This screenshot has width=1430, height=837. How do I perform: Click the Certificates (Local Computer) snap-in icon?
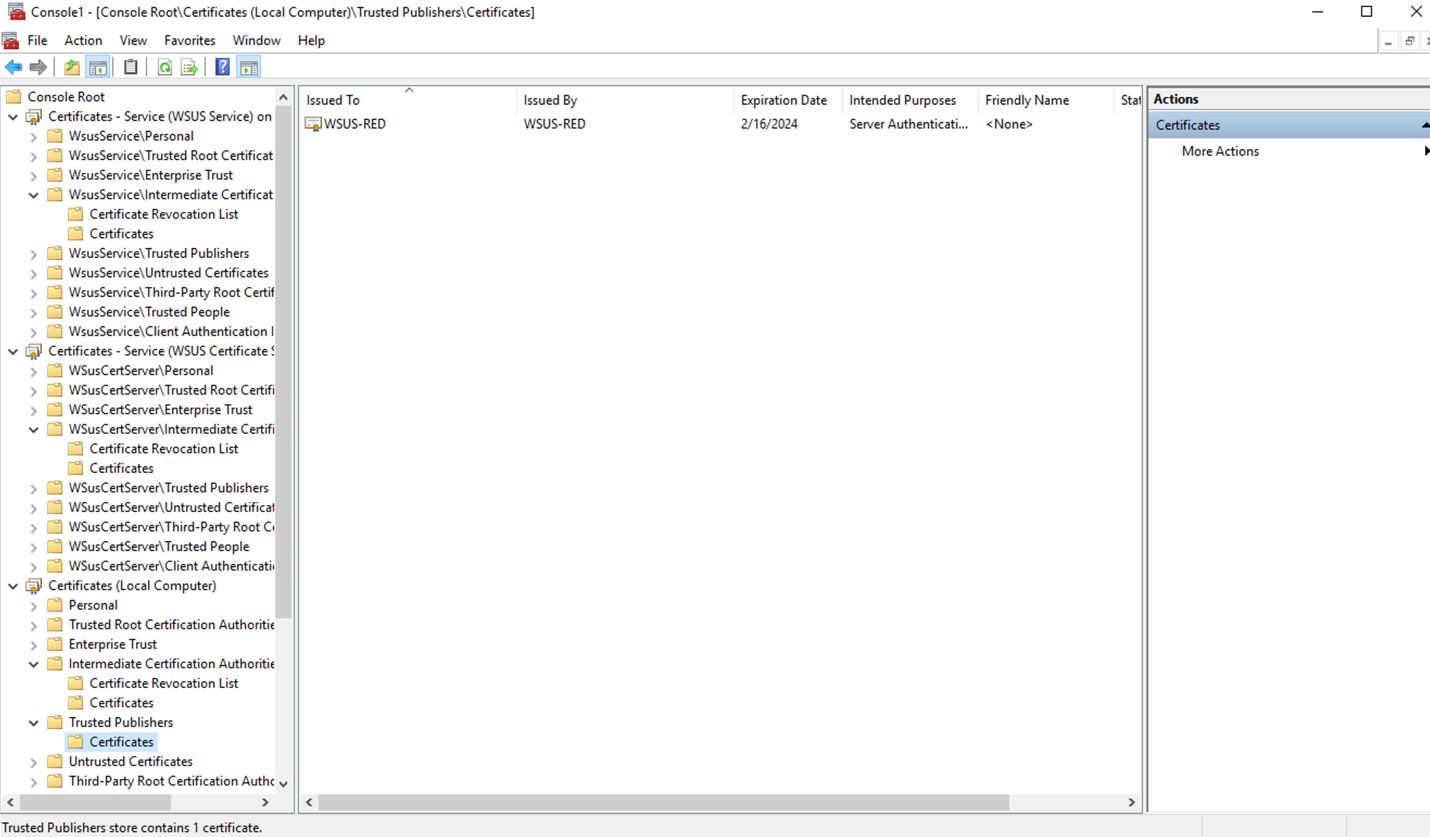coord(34,586)
